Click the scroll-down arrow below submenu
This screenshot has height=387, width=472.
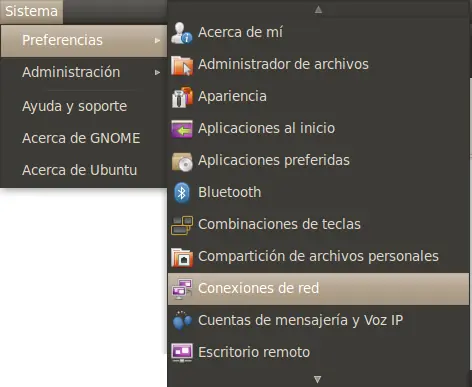(318, 379)
